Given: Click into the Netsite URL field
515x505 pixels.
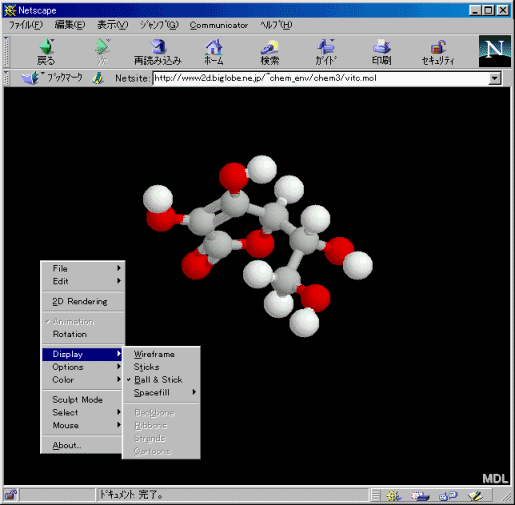Looking at the screenshot, I should (x=321, y=78).
